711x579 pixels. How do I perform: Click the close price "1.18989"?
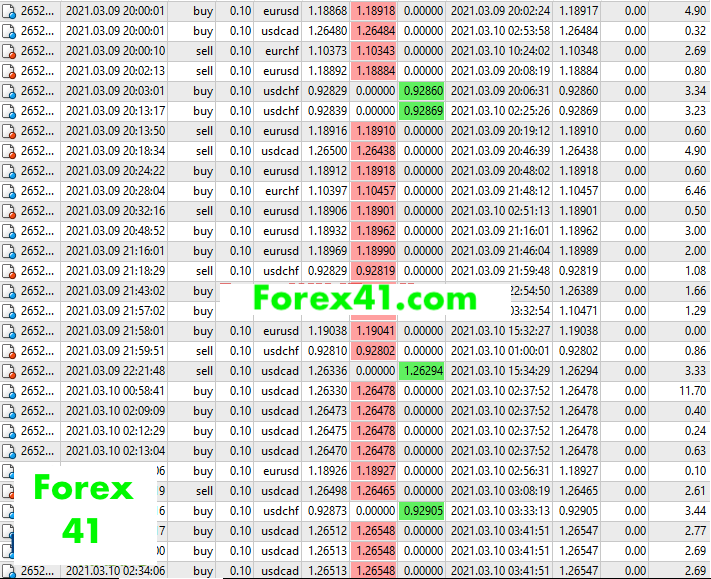[578, 251]
